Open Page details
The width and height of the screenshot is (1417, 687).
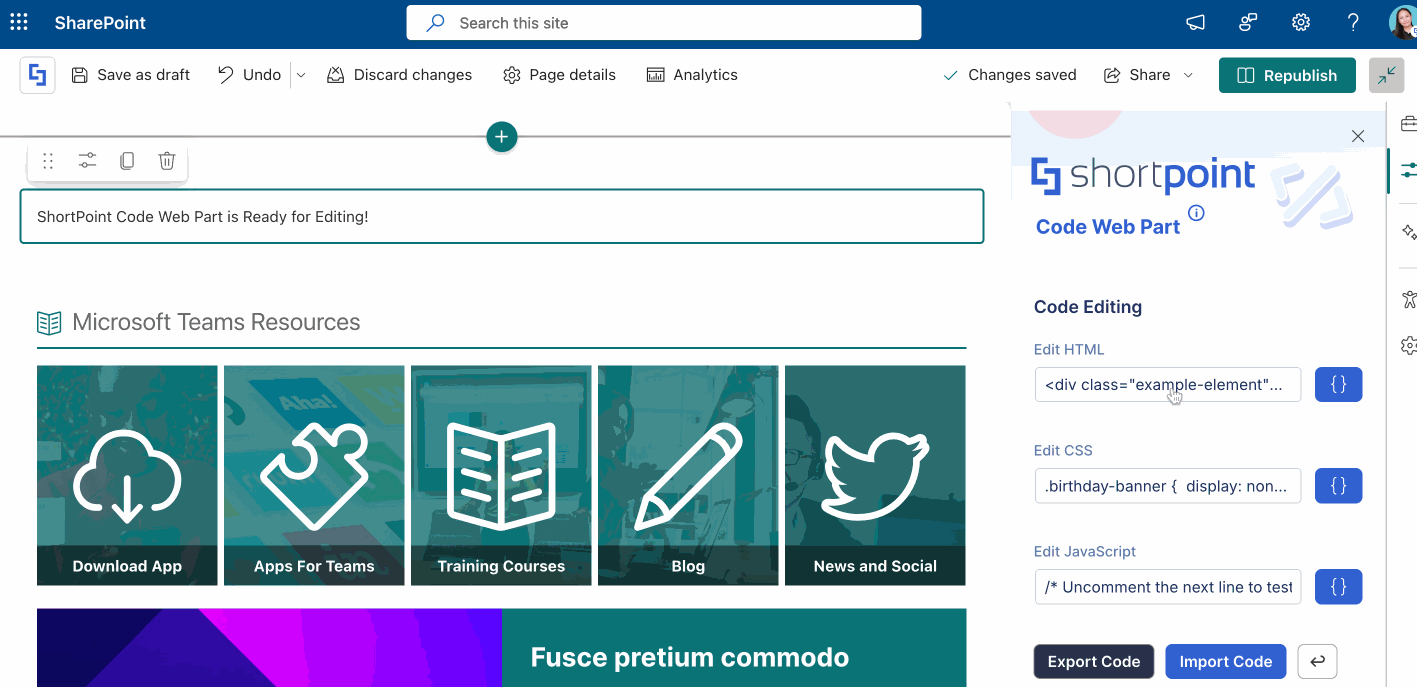pyautogui.click(x=560, y=75)
